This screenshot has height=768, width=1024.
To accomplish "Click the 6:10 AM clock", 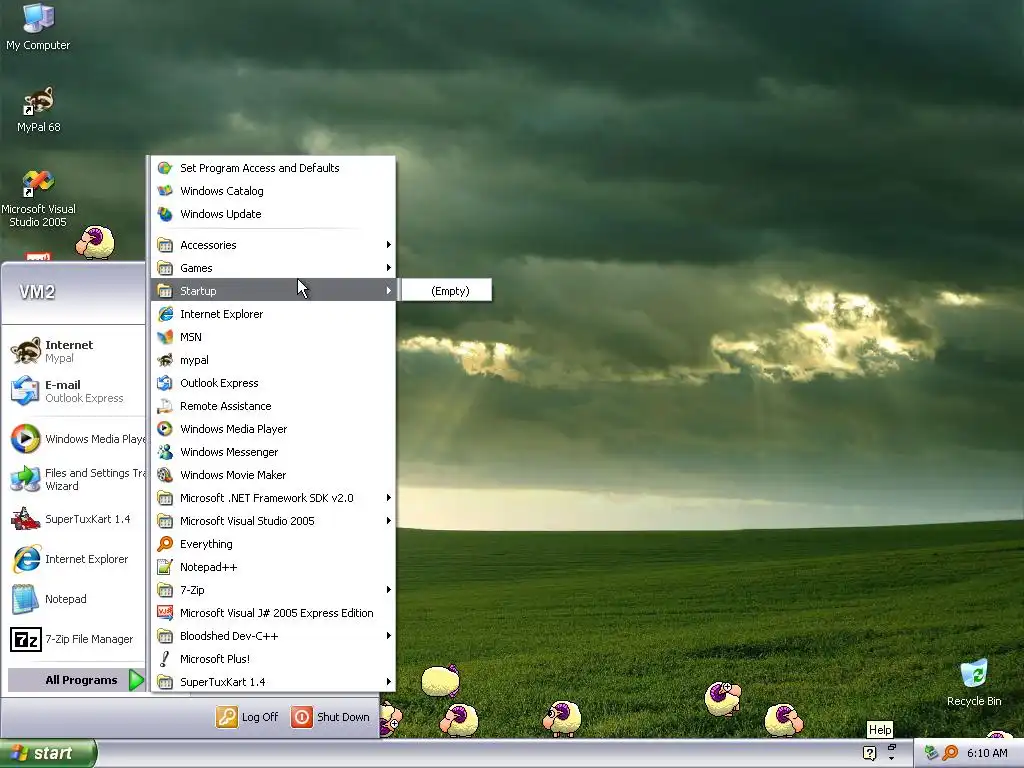I will pos(987,753).
